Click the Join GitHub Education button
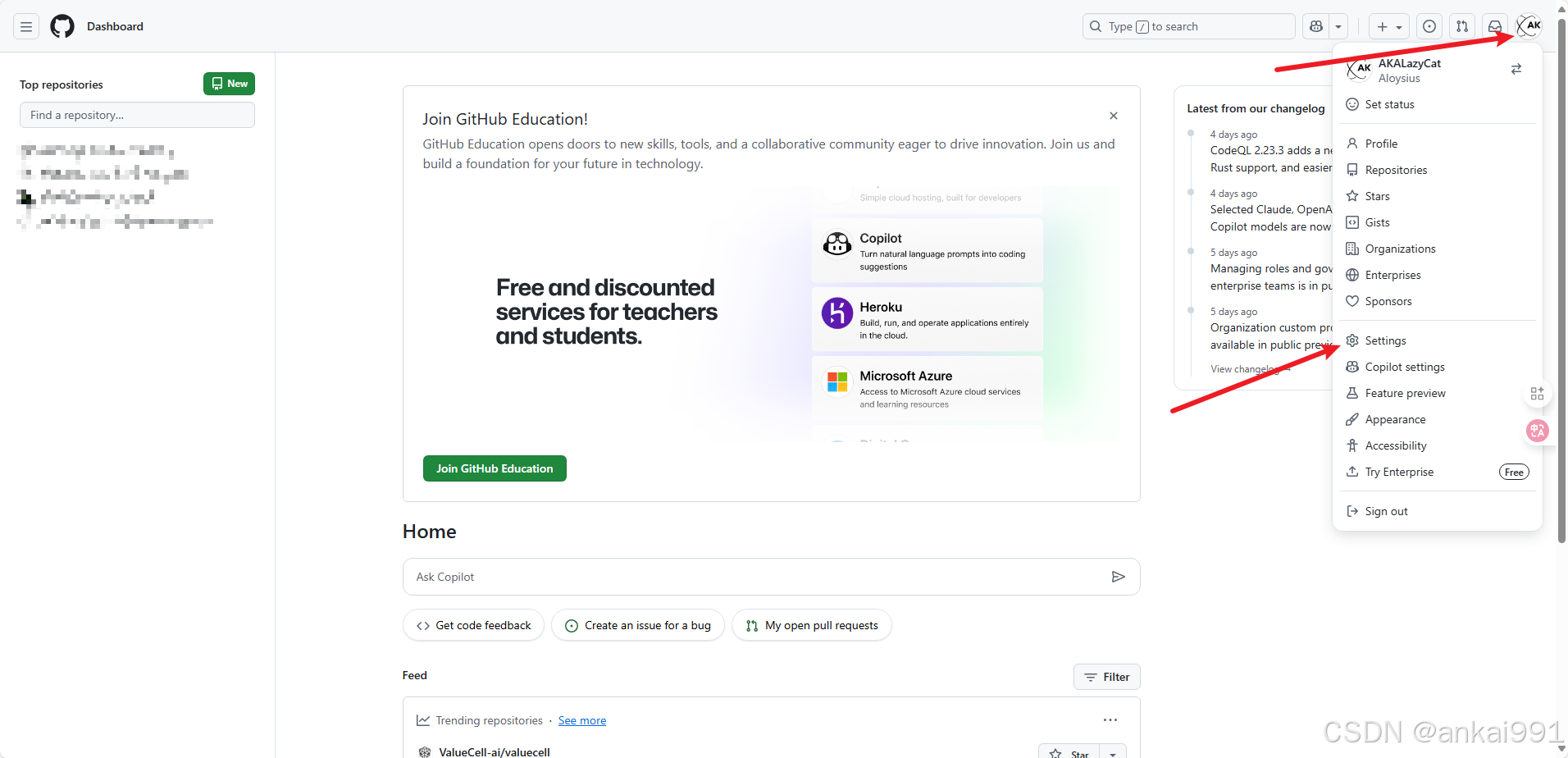 [495, 468]
